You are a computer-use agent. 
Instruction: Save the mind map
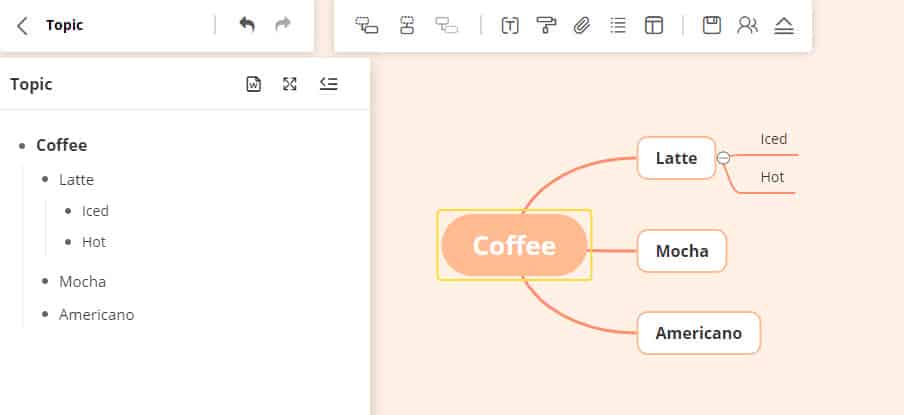712,25
